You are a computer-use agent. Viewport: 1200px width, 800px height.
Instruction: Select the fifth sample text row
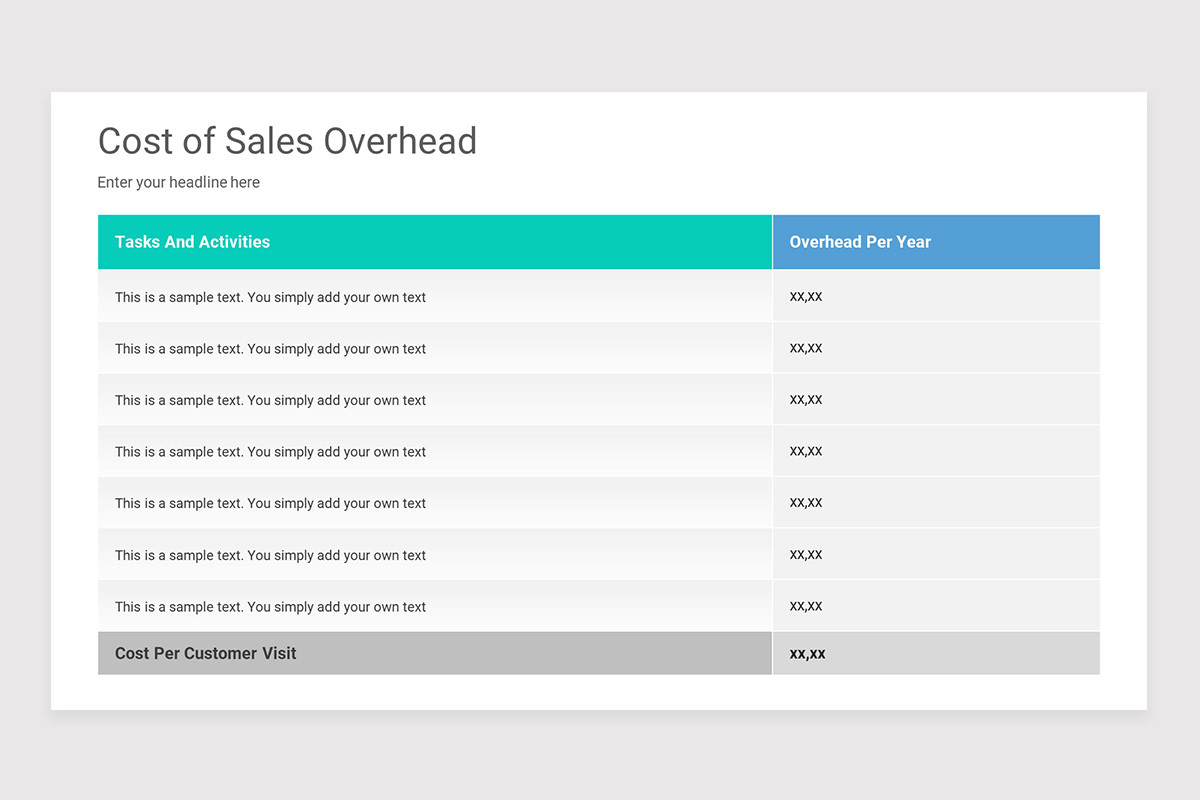[270, 502]
